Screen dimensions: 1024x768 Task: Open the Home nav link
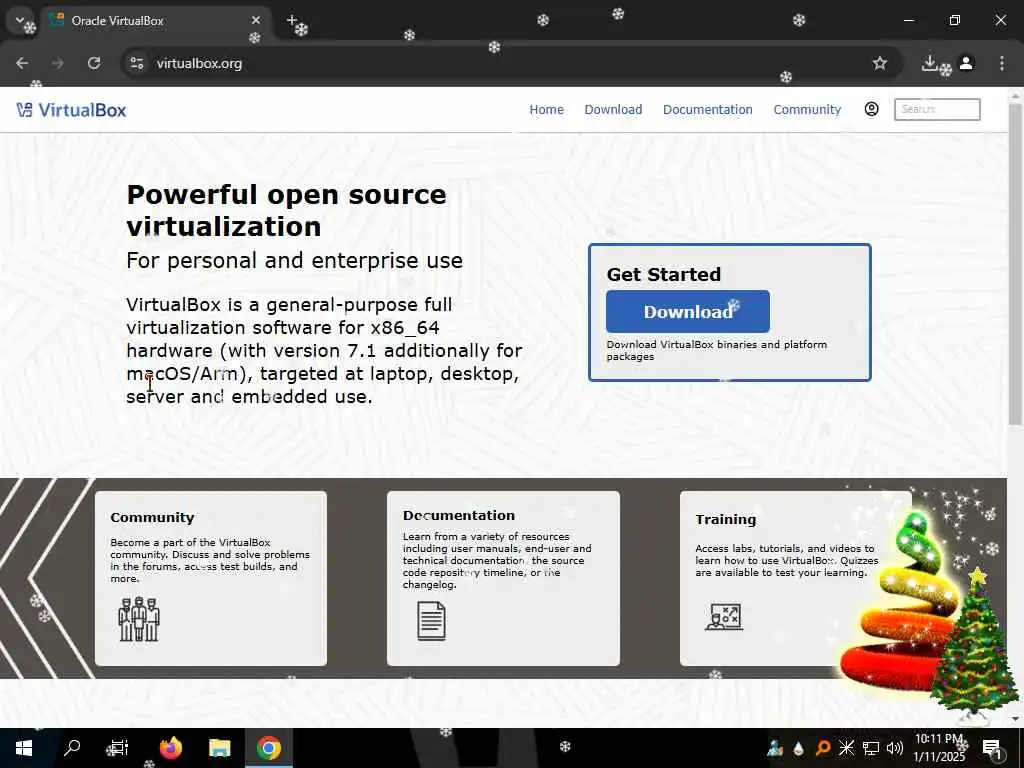click(x=546, y=110)
